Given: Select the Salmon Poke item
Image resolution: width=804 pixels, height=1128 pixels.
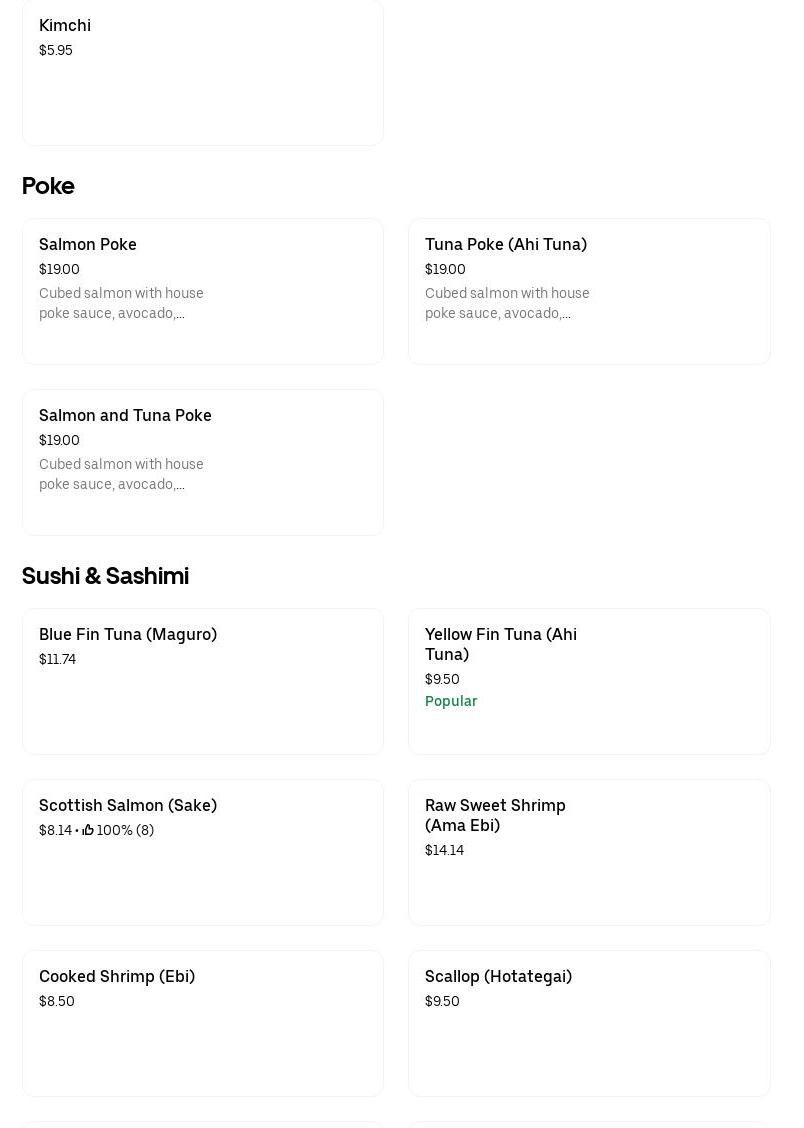Looking at the screenshot, I should coord(202,291).
